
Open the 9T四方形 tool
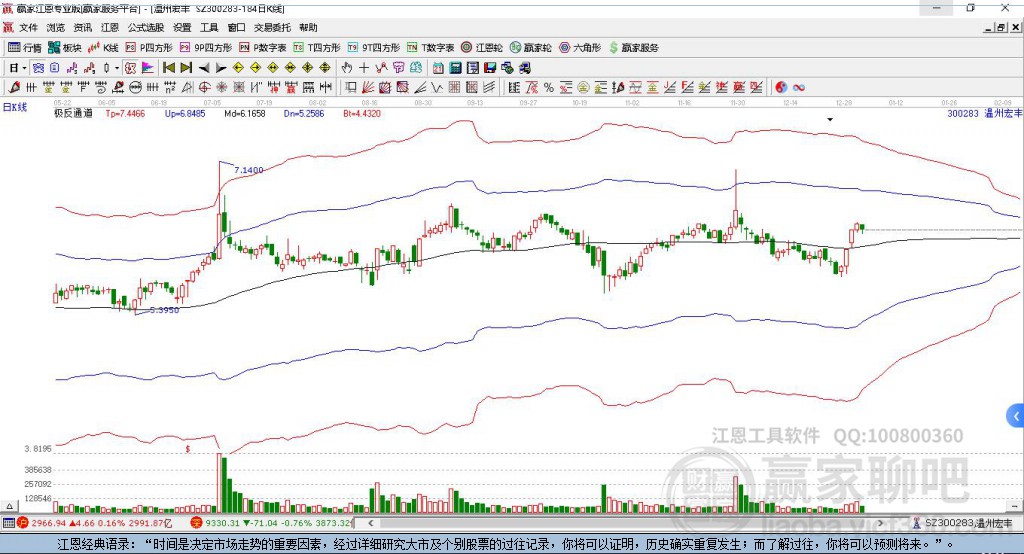(x=374, y=48)
